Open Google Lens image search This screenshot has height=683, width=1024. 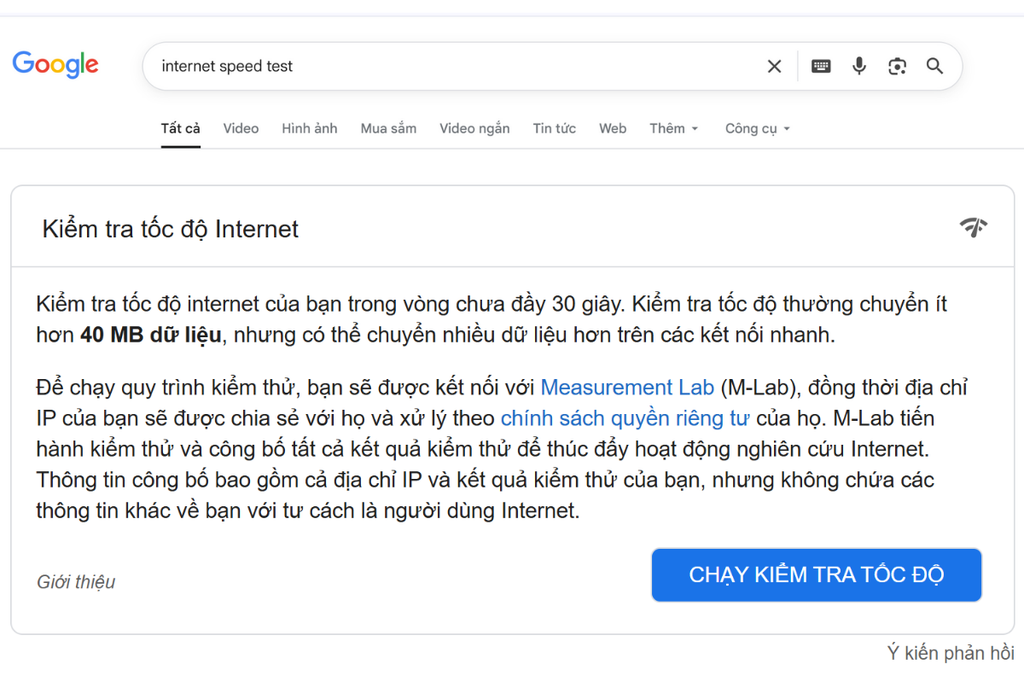click(897, 66)
